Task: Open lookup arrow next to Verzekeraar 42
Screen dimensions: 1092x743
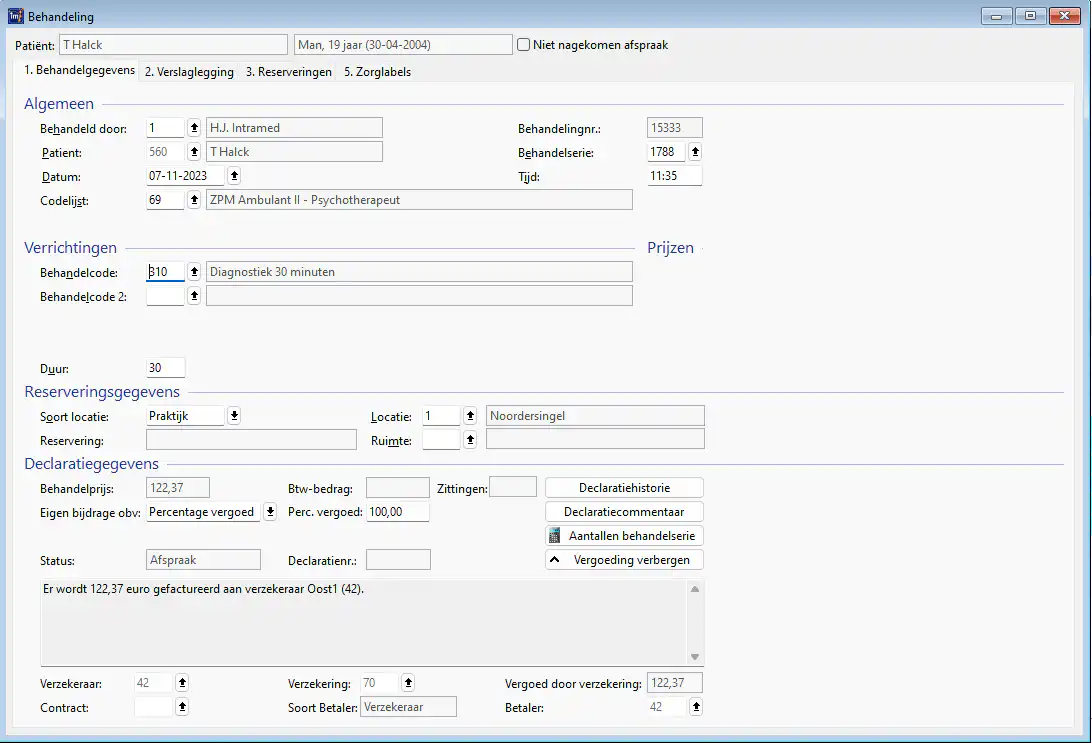Action: [182, 683]
